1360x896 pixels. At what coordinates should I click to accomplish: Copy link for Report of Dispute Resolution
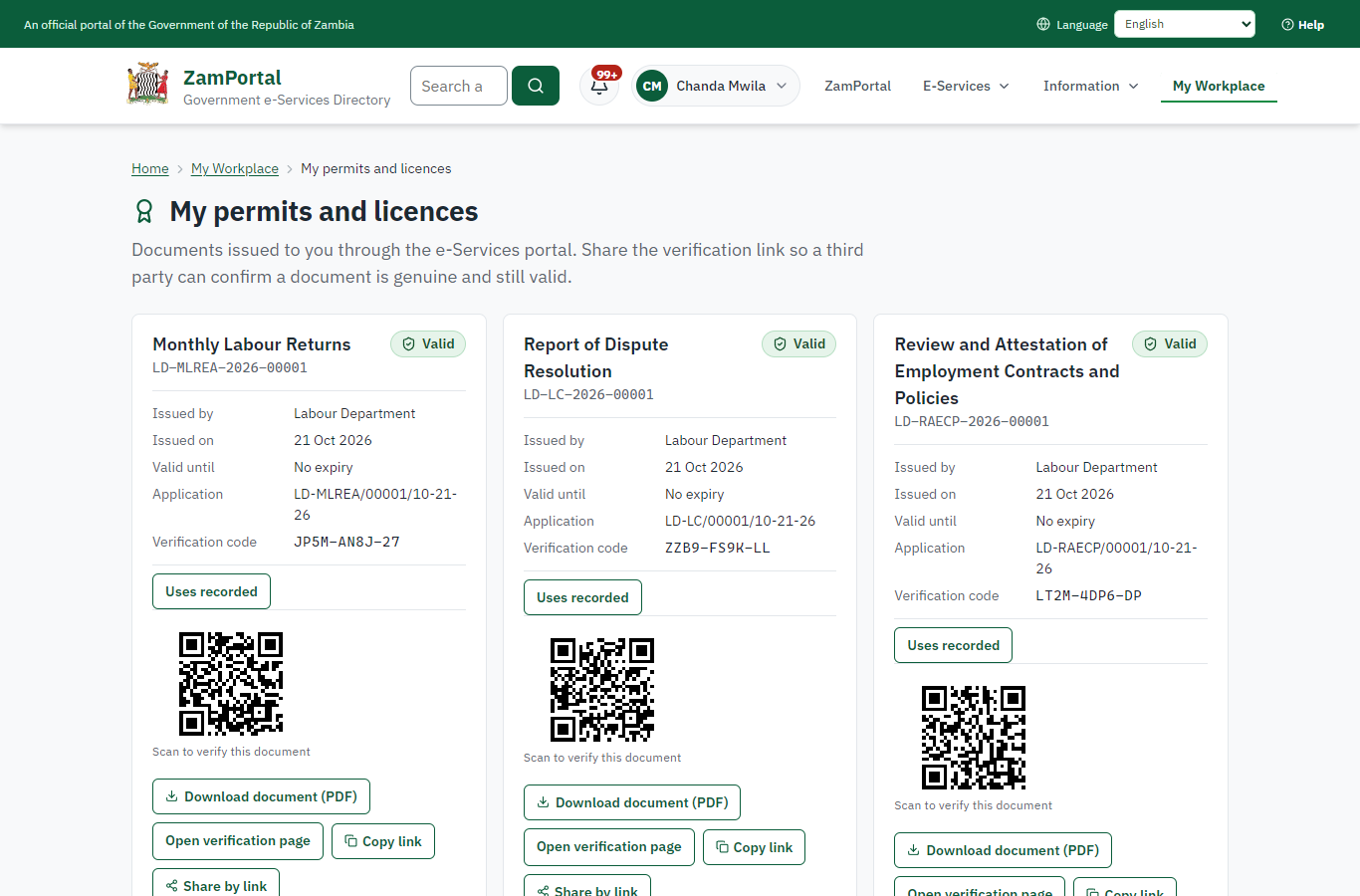(x=754, y=847)
